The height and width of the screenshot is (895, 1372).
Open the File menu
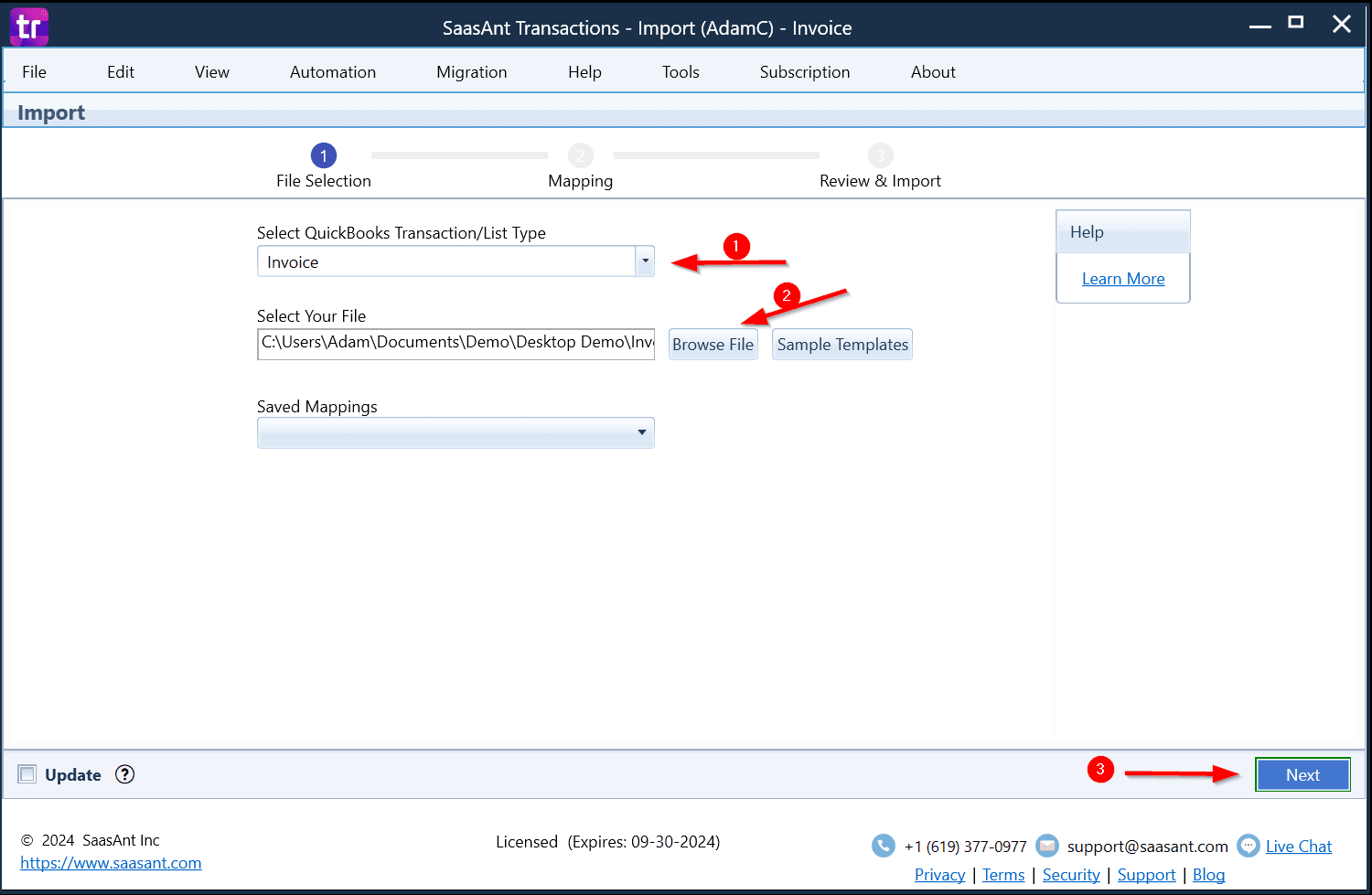point(34,72)
